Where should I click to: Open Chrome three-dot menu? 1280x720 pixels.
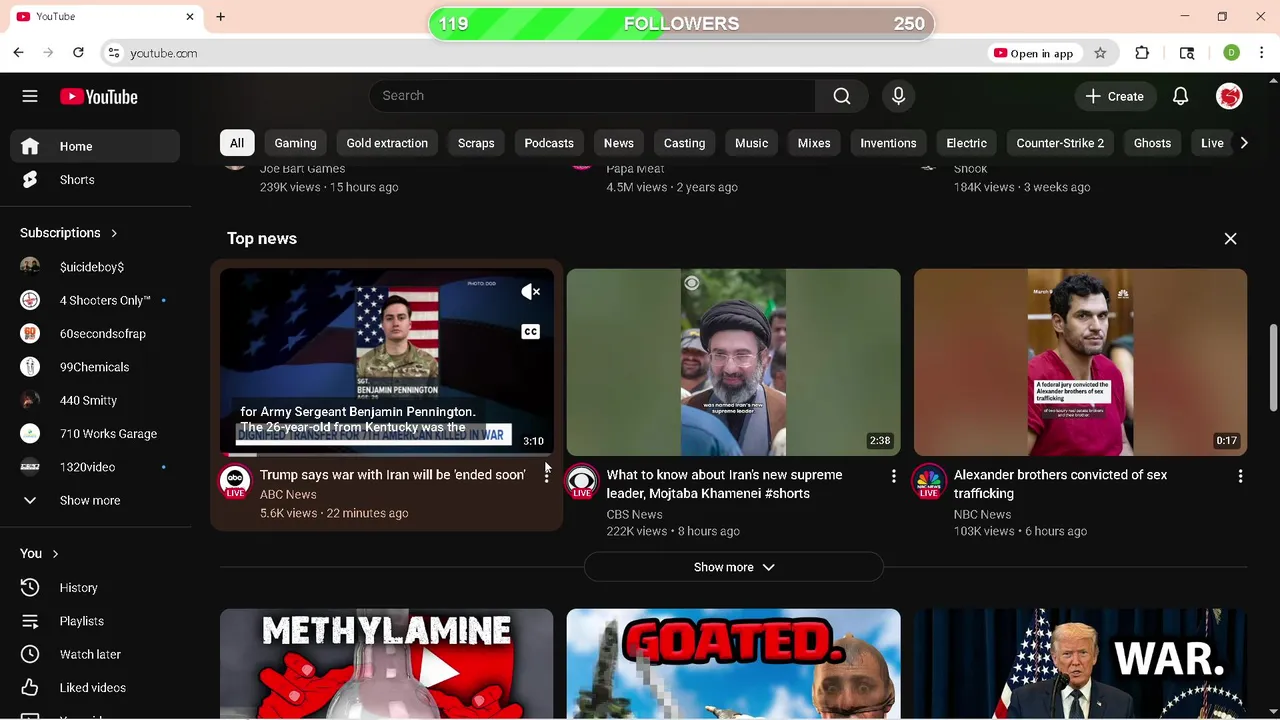pos(1262,53)
